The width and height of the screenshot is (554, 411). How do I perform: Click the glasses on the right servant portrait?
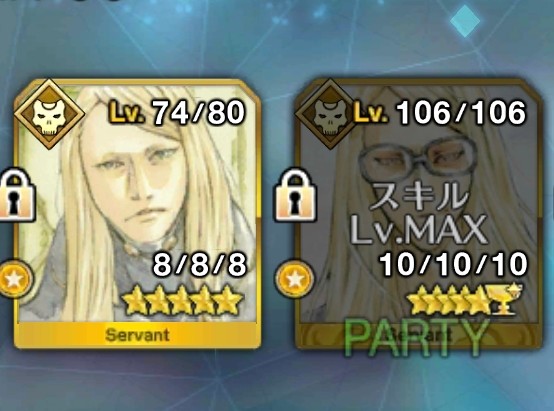[419, 158]
